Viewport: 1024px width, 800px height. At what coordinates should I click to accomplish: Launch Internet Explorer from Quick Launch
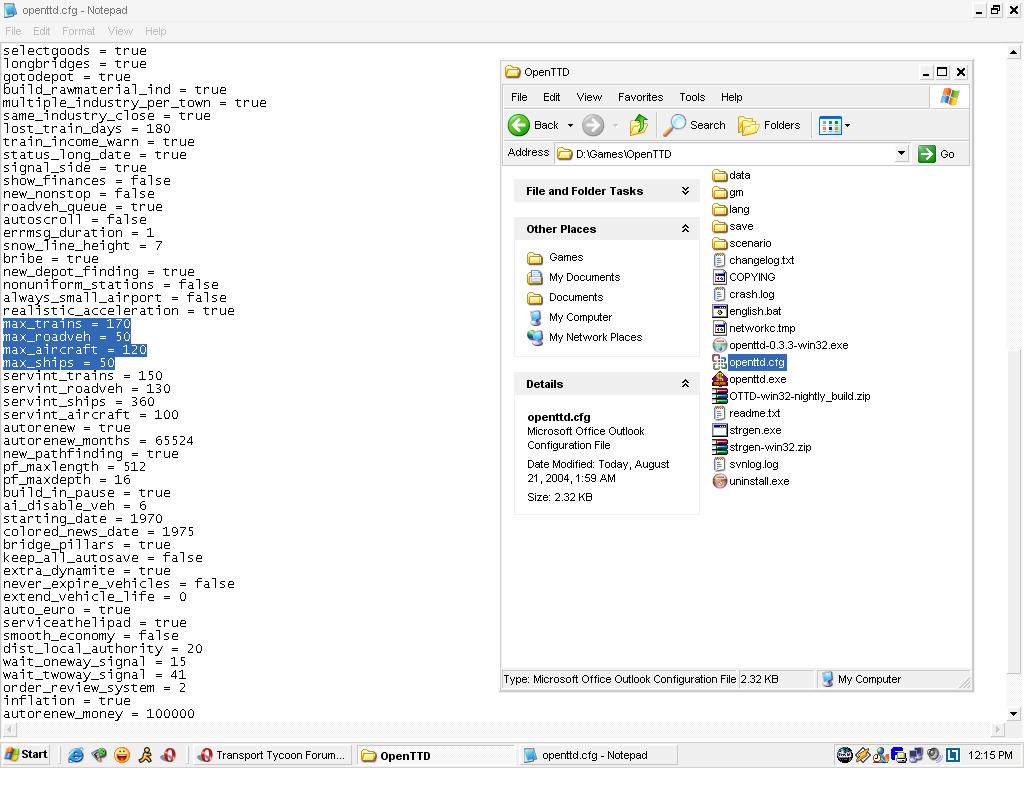pyautogui.click(x=76, y=755)
